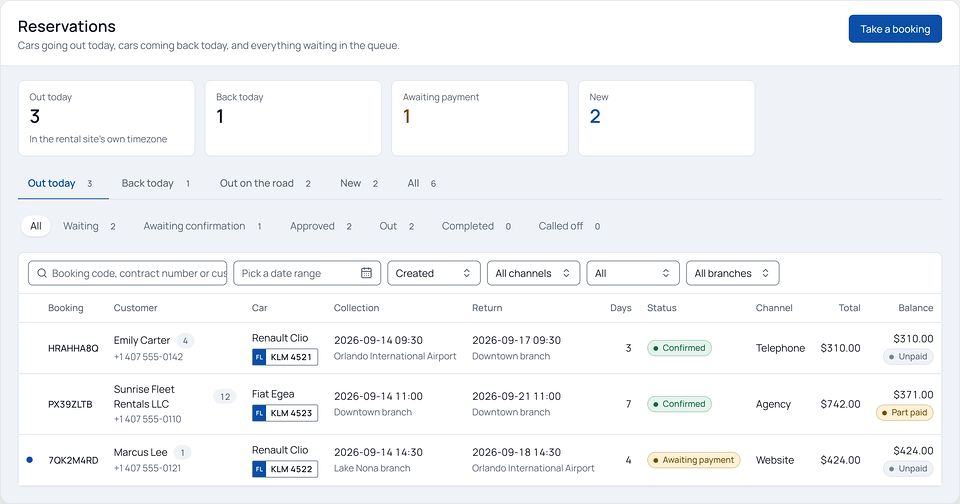Screen dimensions: 960x504
Task: Open booking 7QK2M4RD
Action: [x=73, y=461]
